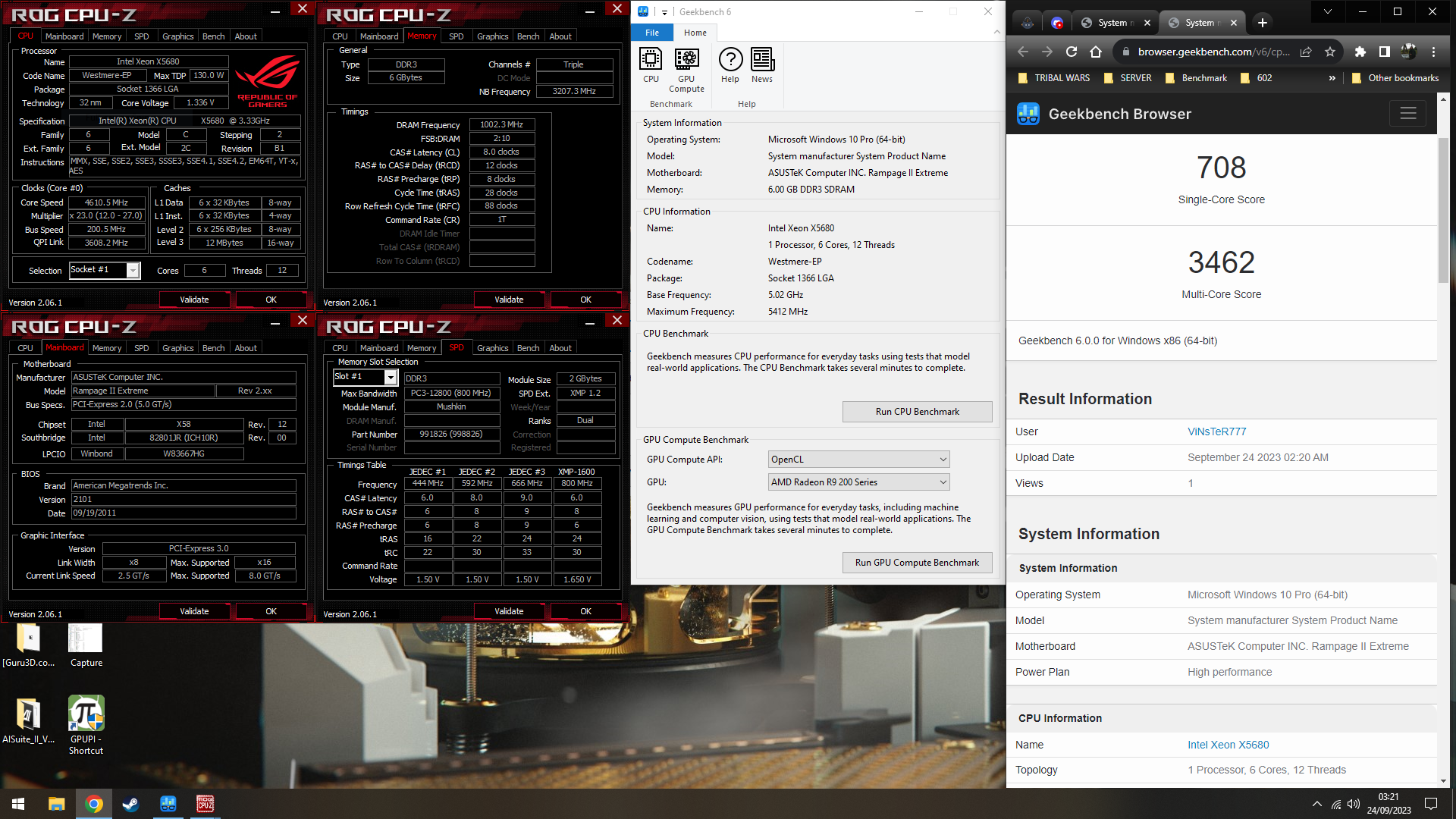Open the Intel Xeon X5680 link
Screen dimensions: 1456x819
pyautogui.click(x=1228, y=745)
